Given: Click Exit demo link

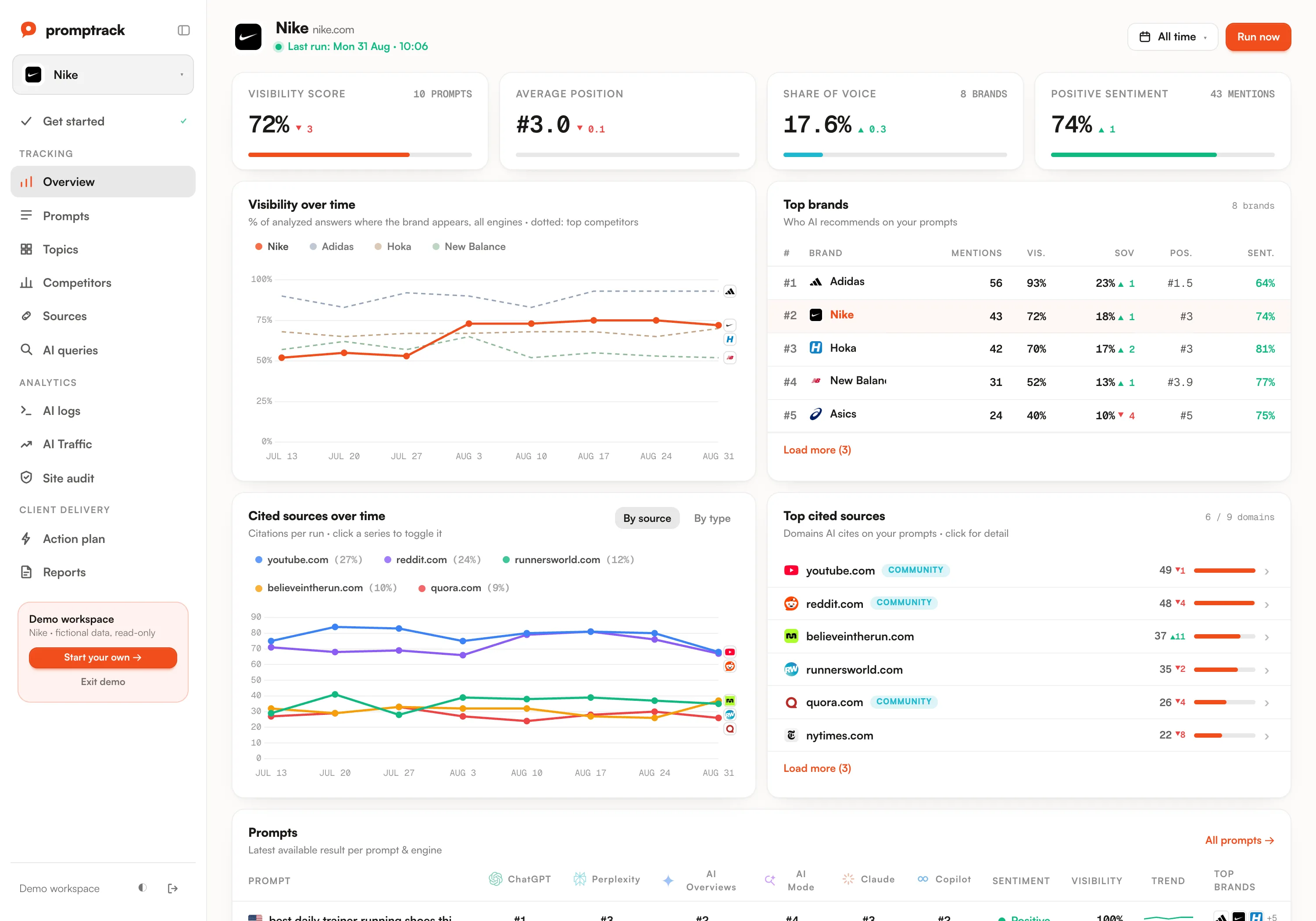Looking at the screenshot, I should (103, 682).
